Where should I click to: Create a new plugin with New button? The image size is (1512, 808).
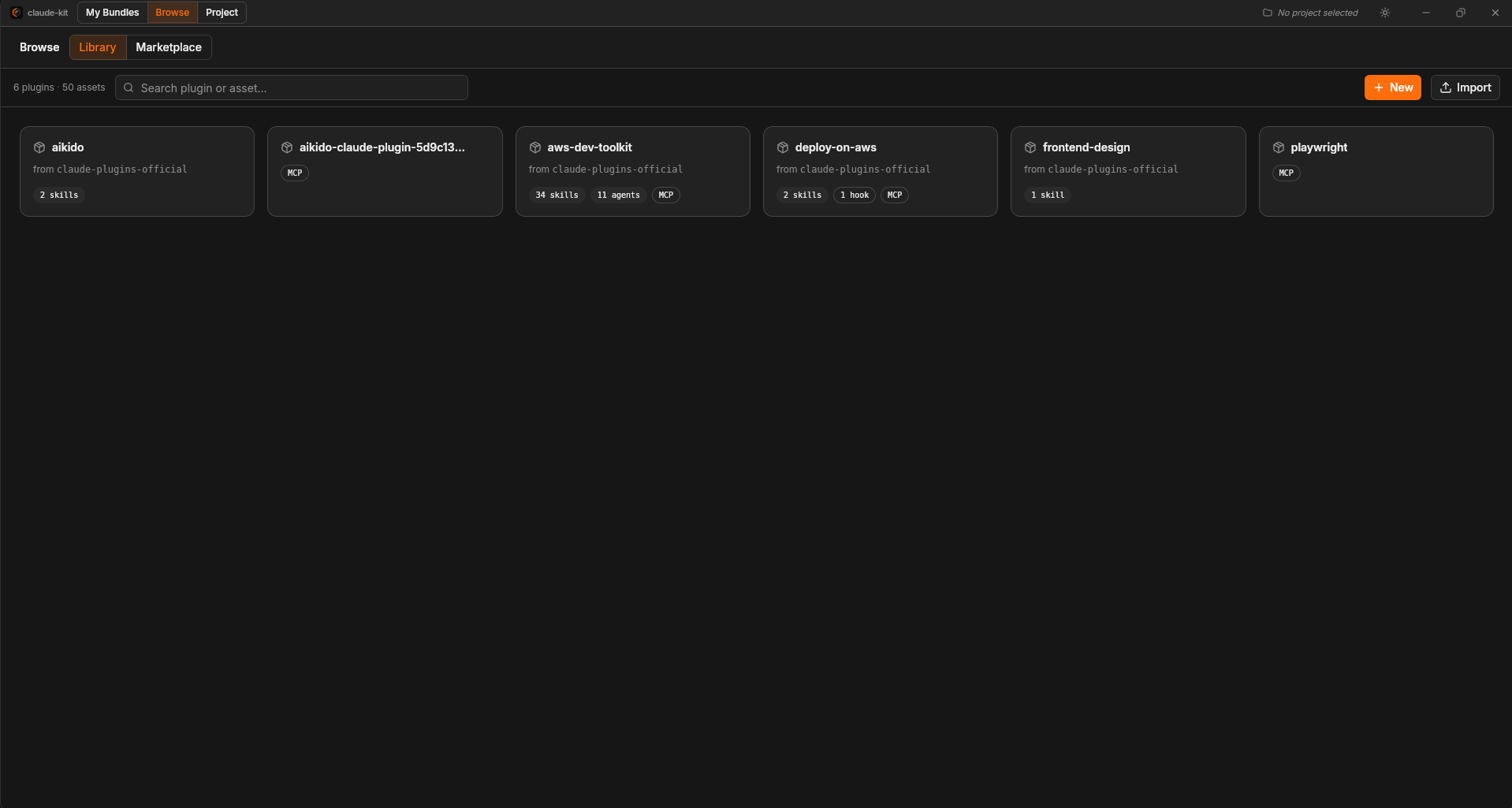coord(1393,88)
